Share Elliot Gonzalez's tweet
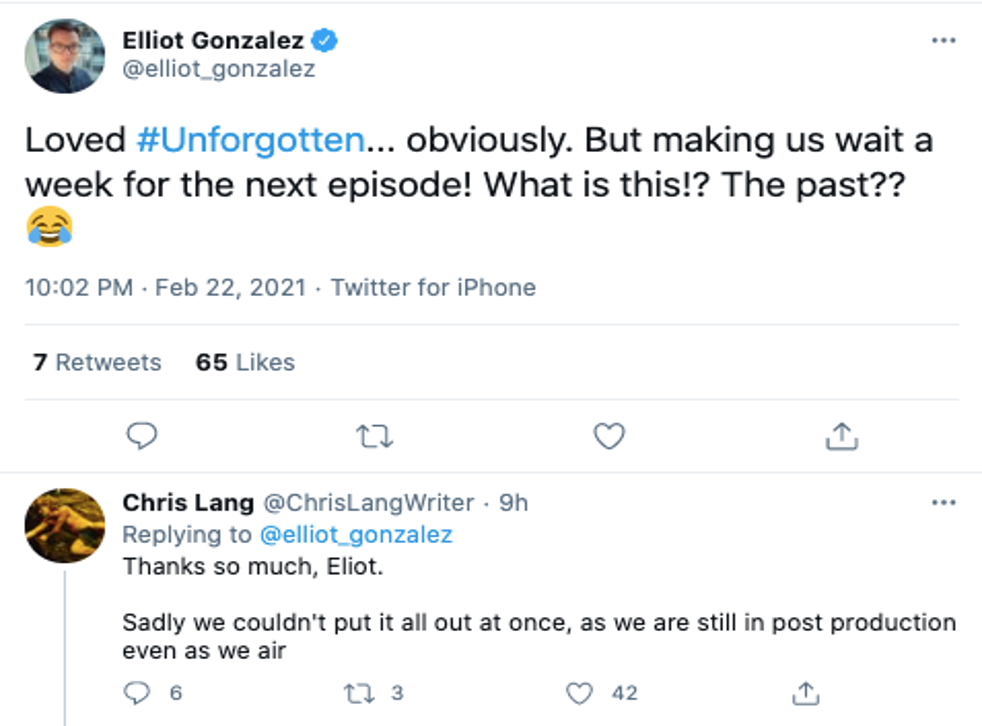This screenshot has width=982, height=726. (841, 436)
